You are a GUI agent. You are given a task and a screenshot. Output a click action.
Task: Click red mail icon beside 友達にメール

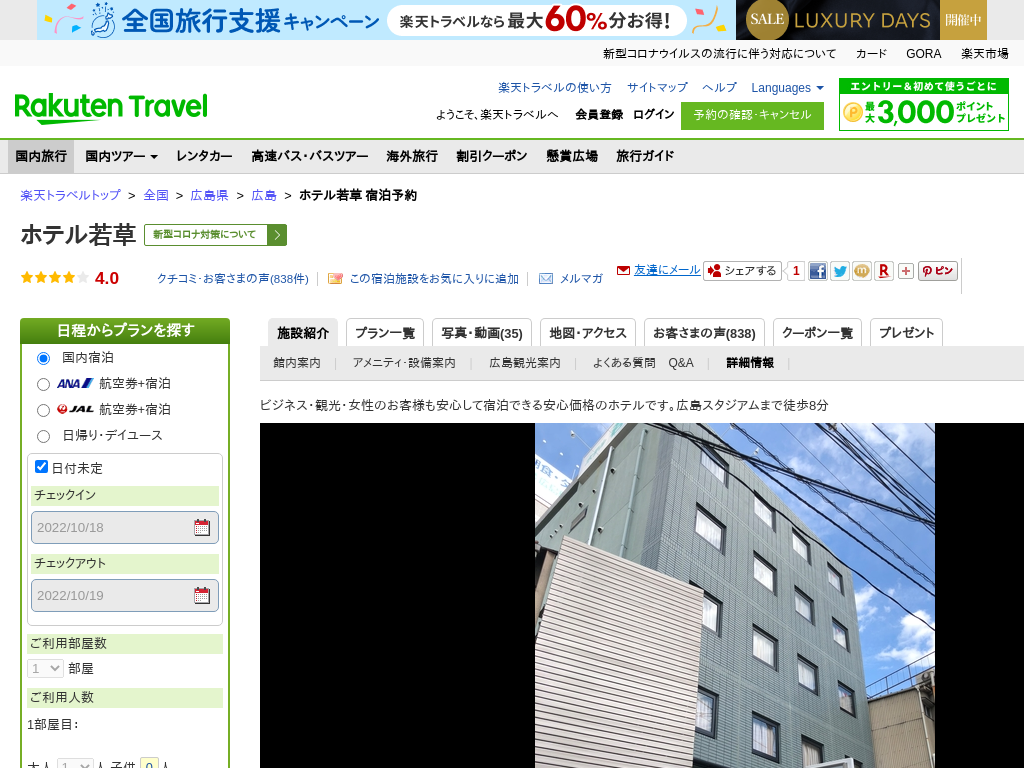click(623, 270)
